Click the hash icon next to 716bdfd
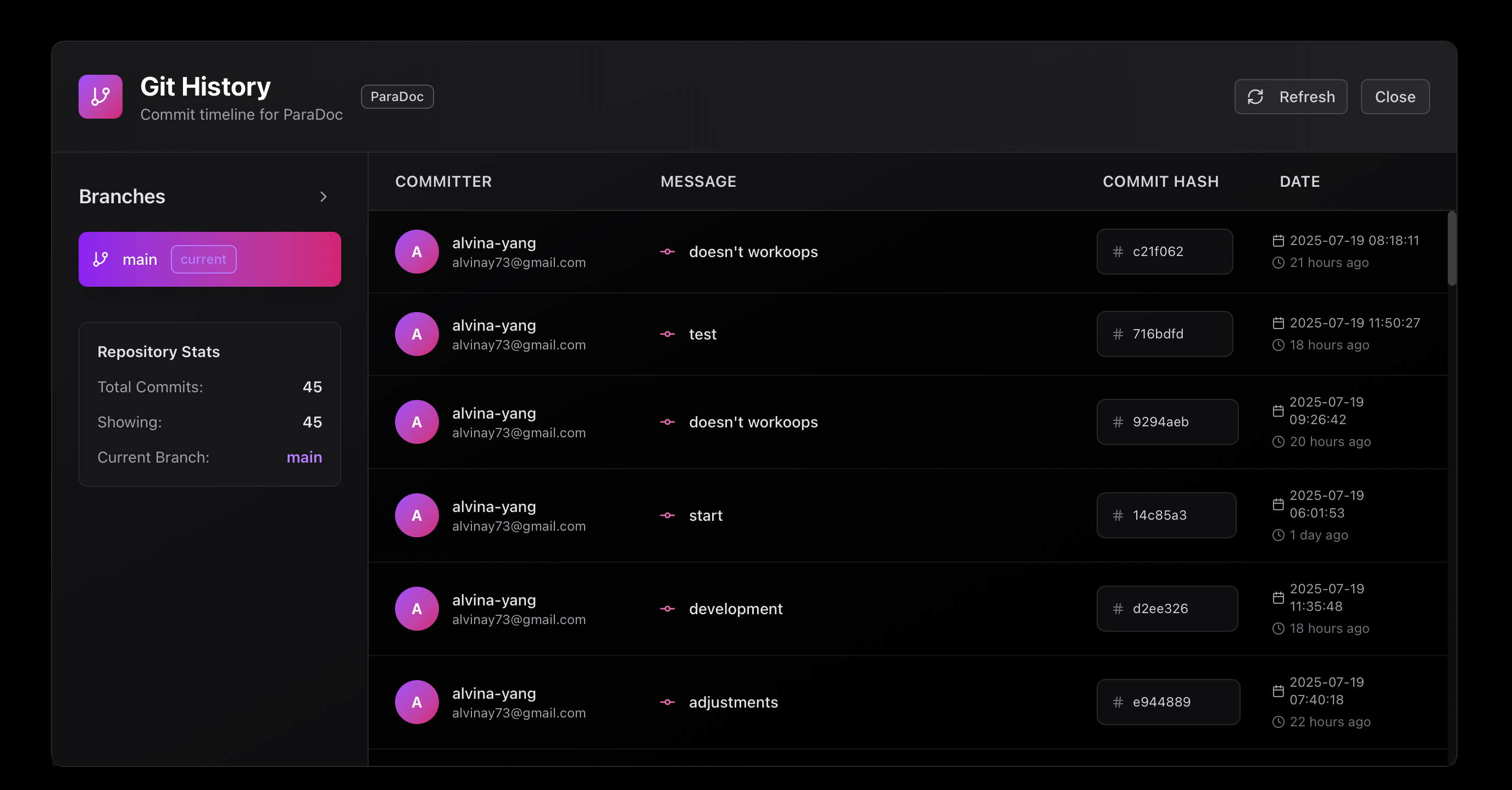 click(x=1118, y=334)
